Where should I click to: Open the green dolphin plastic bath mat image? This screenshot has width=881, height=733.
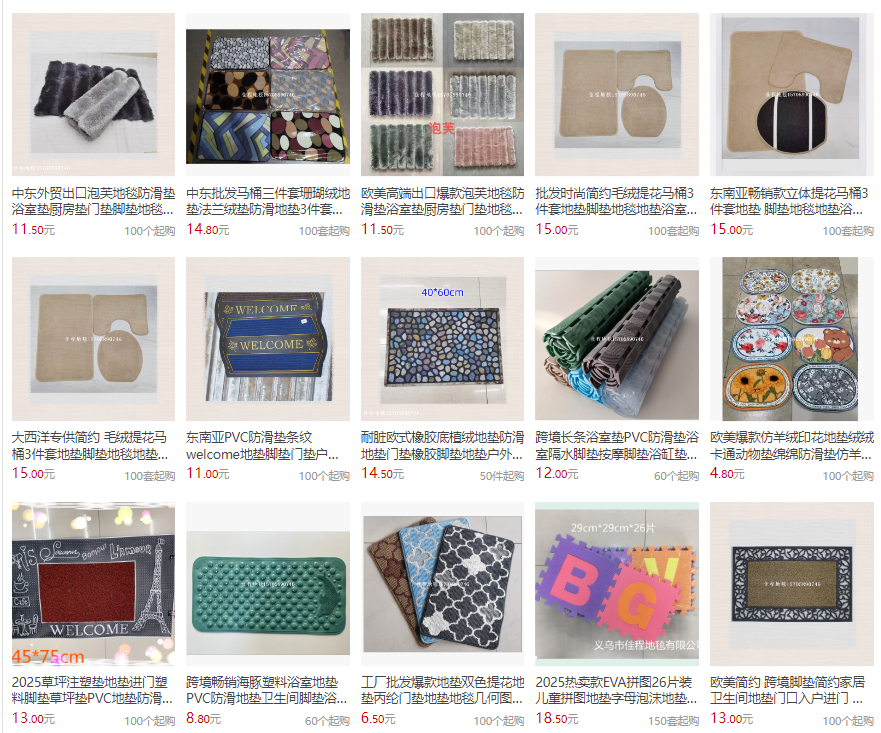[268, 584]
